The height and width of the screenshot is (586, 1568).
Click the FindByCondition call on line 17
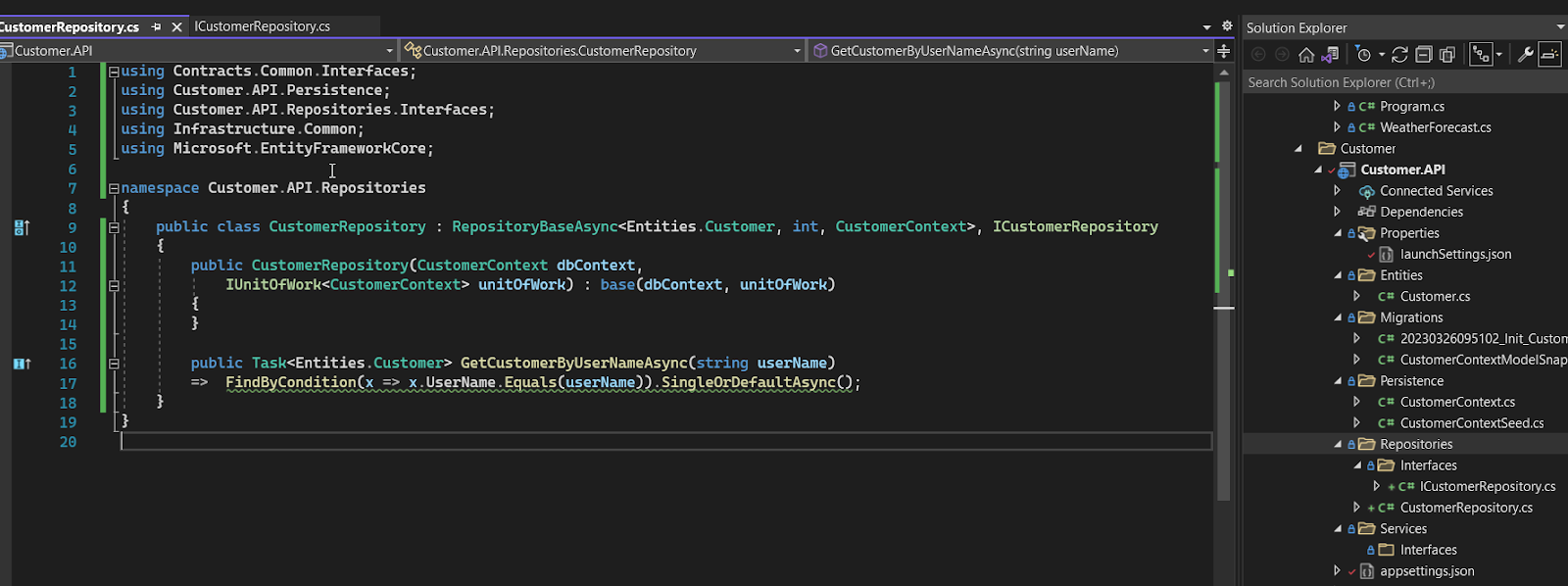tap(291, 383)
